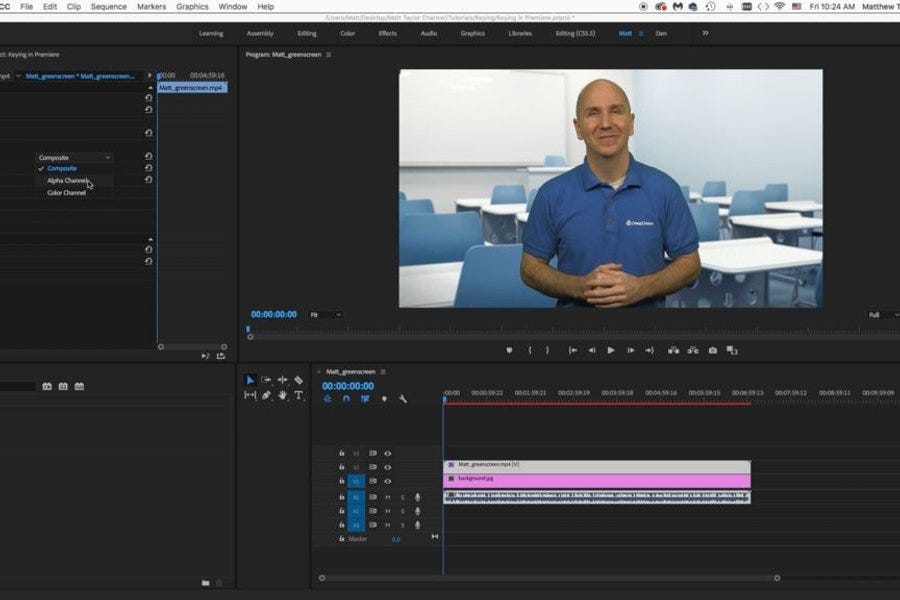Click the Program monitor playhead scrubber
The height and width of the screenshot is (600, 900).
249,330
